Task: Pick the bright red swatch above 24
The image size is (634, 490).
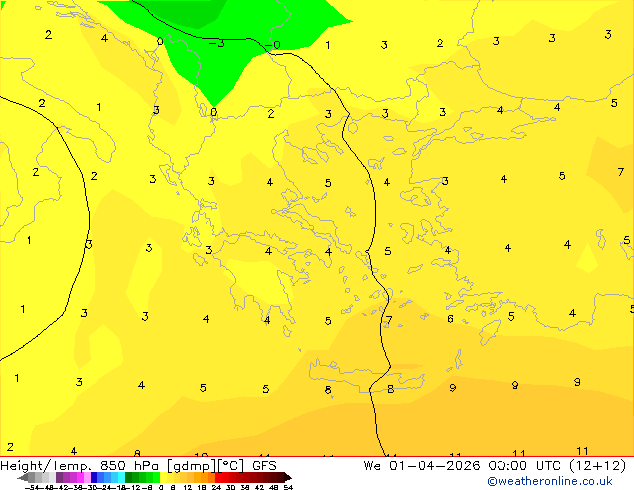Action: point(218,477)
